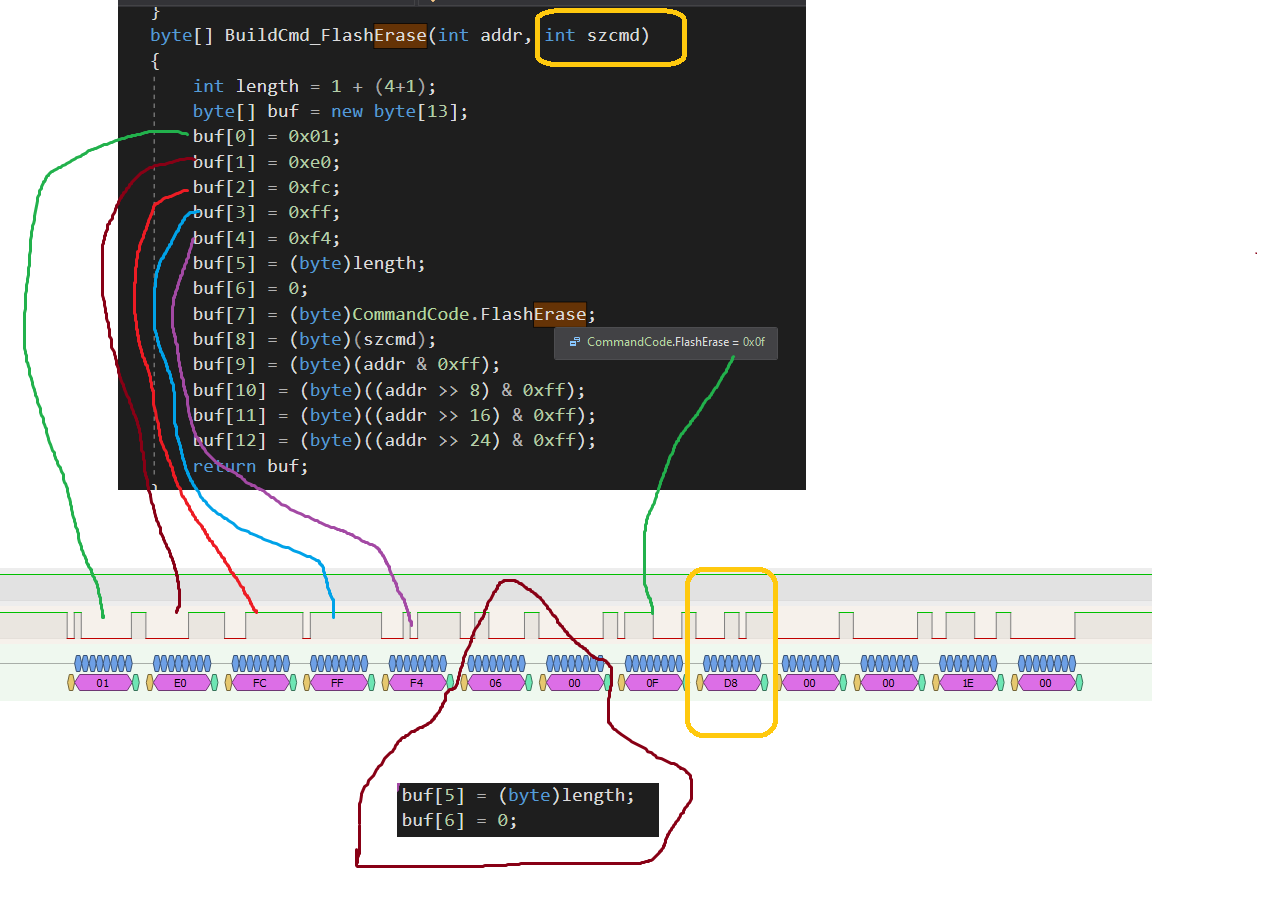Screen dimensions: 1276x920
Task: Select decoded byte '06' in the analyzer trace
Action: (496, 683)
